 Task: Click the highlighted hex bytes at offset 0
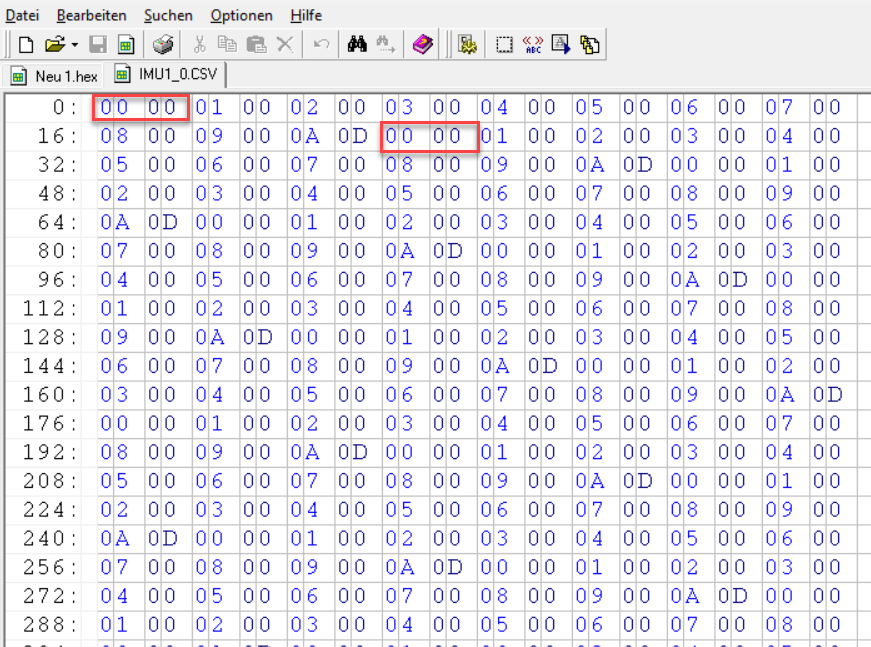click(x=140, y=107)
